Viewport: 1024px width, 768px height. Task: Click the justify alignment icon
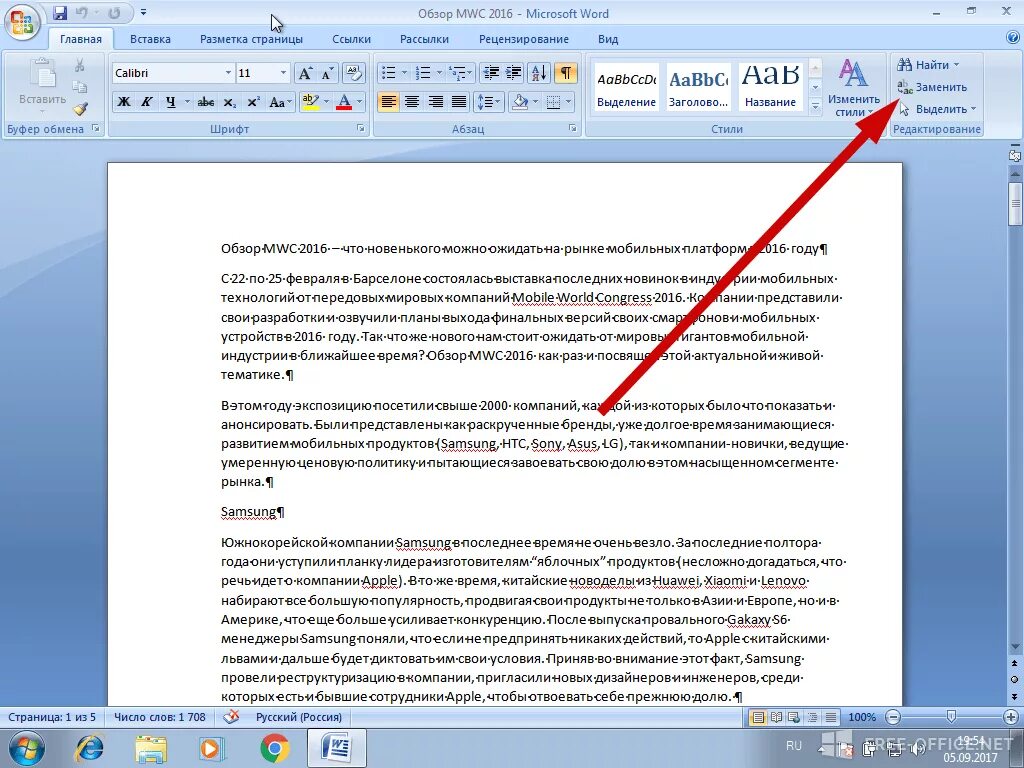[459, 102]
